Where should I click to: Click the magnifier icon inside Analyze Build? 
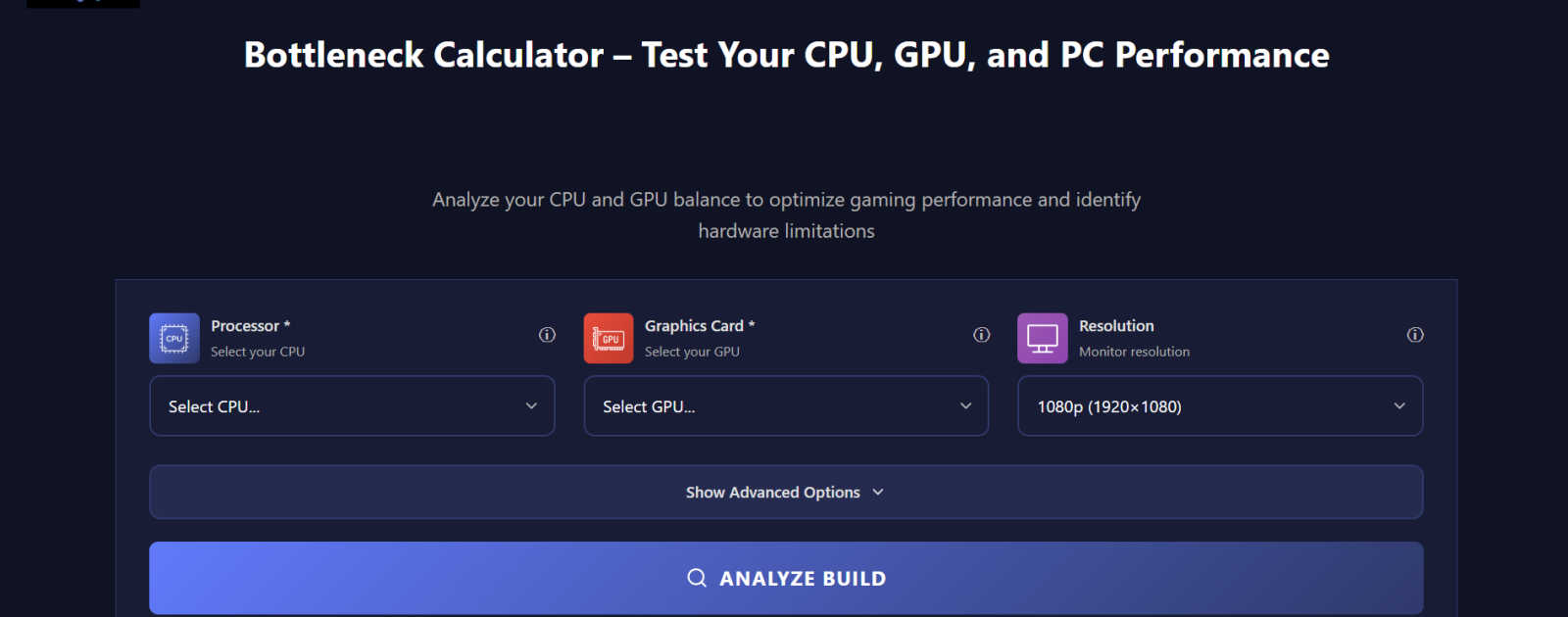(x=697, y=578)
